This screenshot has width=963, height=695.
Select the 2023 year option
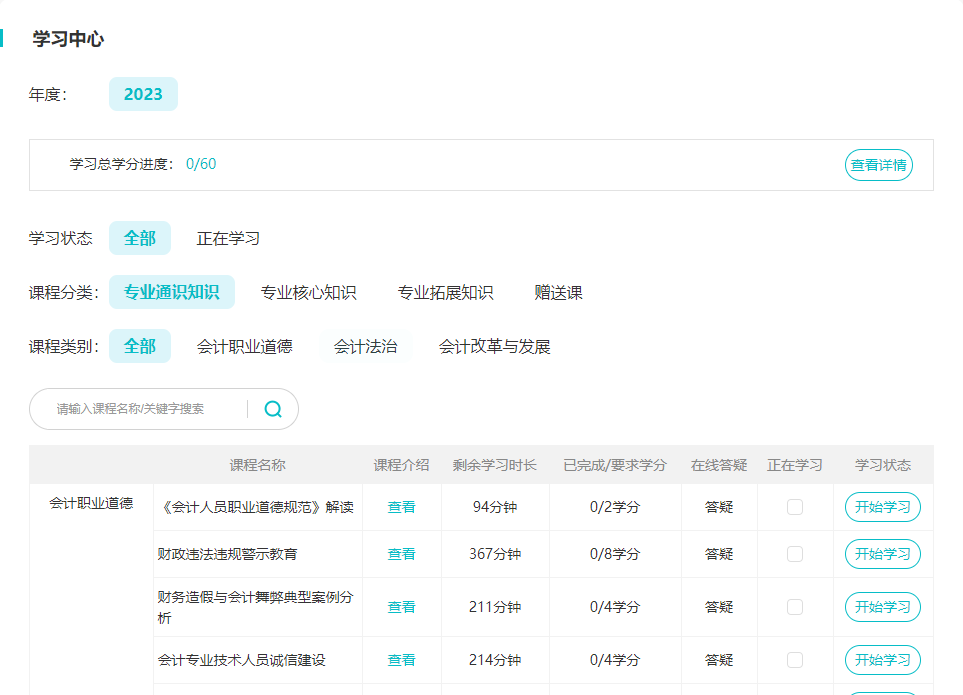click(143, 94)
